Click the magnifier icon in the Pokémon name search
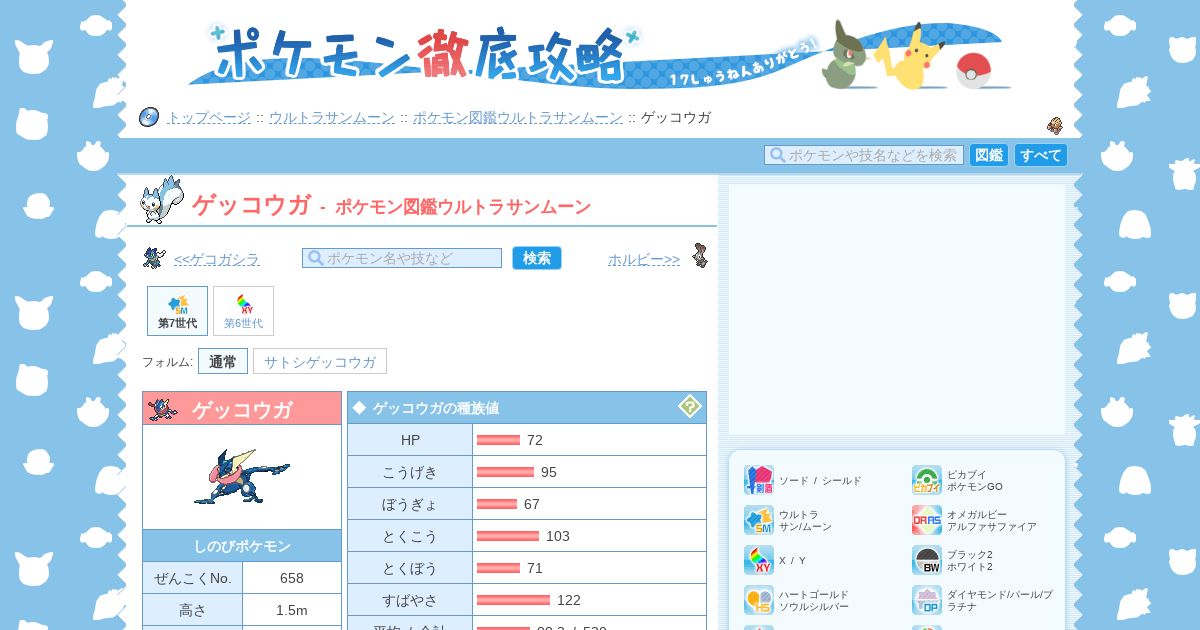The width and height of the screenshot is (1200, 630). tap(315, 258)
